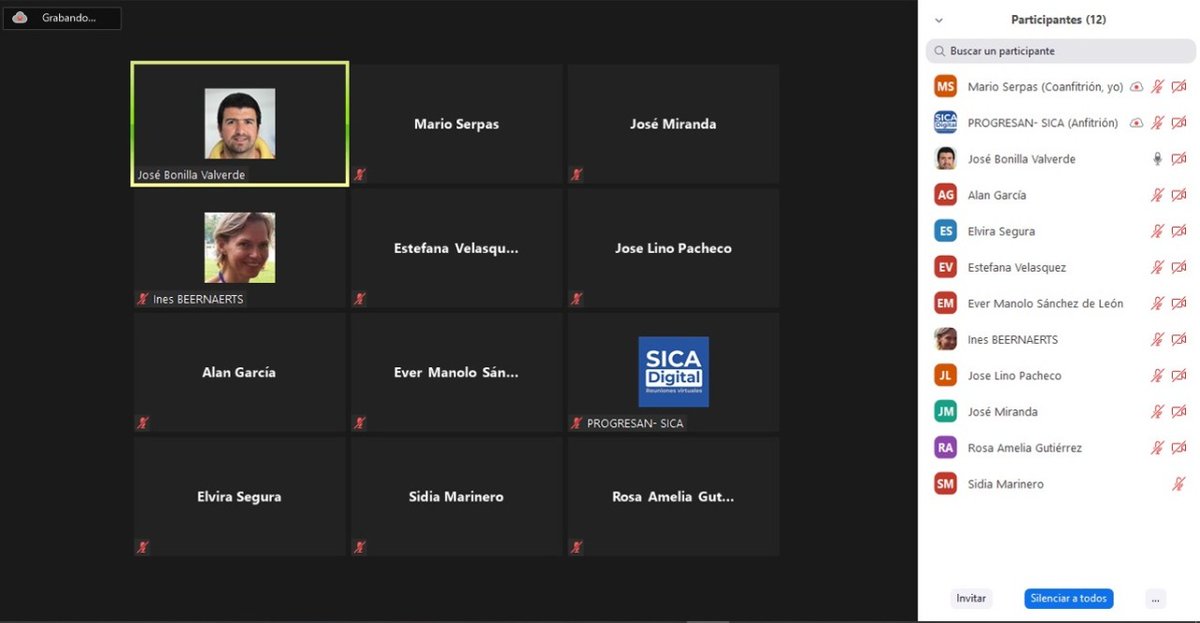The height and width of the screenshot is (623, 1200).
Task: Click Rosa Amelia Gutiérrez camera-off icon
Action: click(x=1179, y=447)
